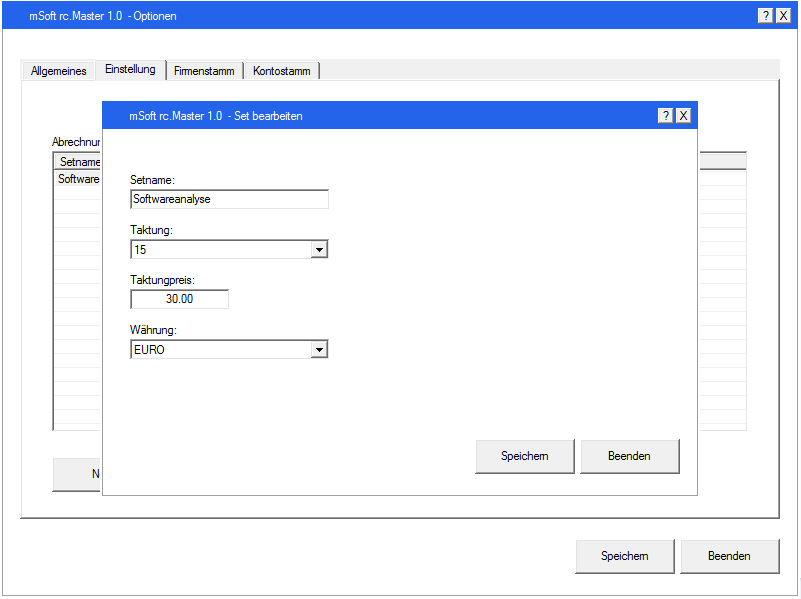
Task: Select the Taktungpreis field showing 30.00
Action: (179, 298)
